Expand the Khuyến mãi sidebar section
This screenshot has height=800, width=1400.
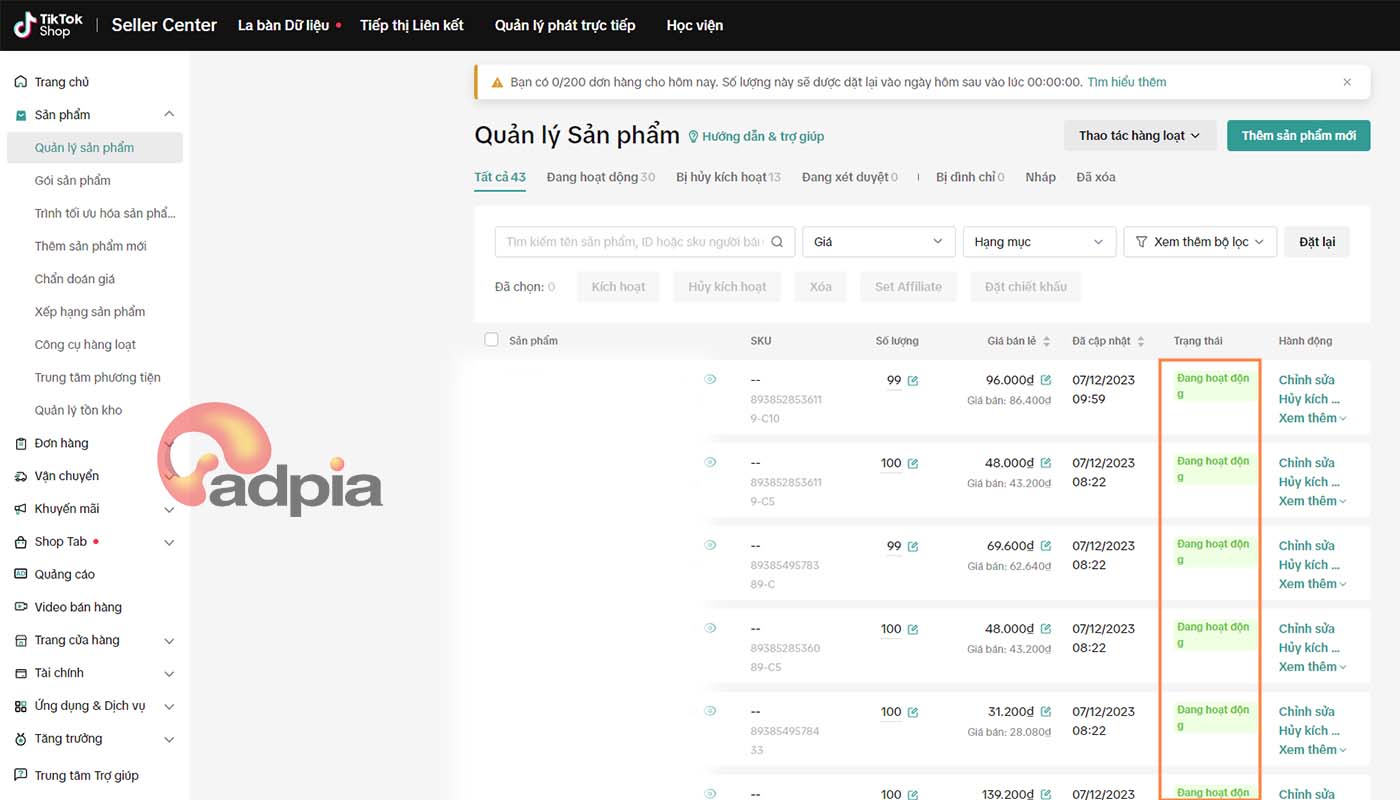[x=169, y=509]
